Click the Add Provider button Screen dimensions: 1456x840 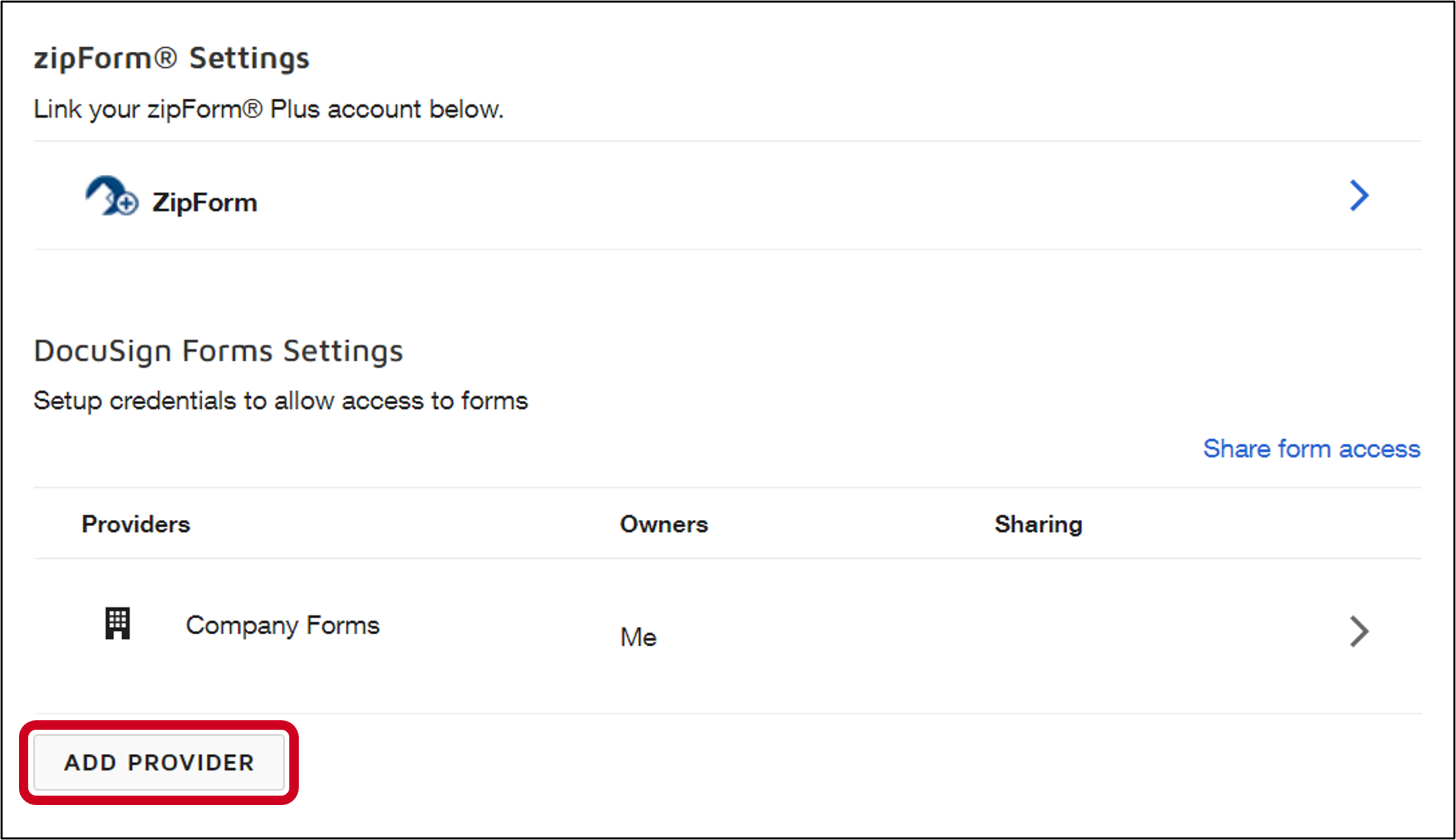point(159,762)
